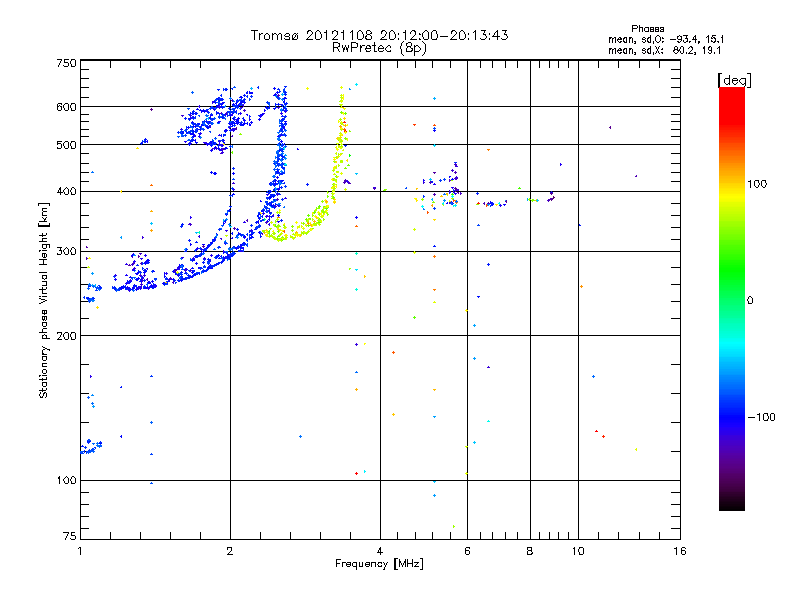Viewport: 800px width, 600px height.
Task: Click the "Stationary phase Virtual Height [km]" axis label
Action: click(44, 300)
